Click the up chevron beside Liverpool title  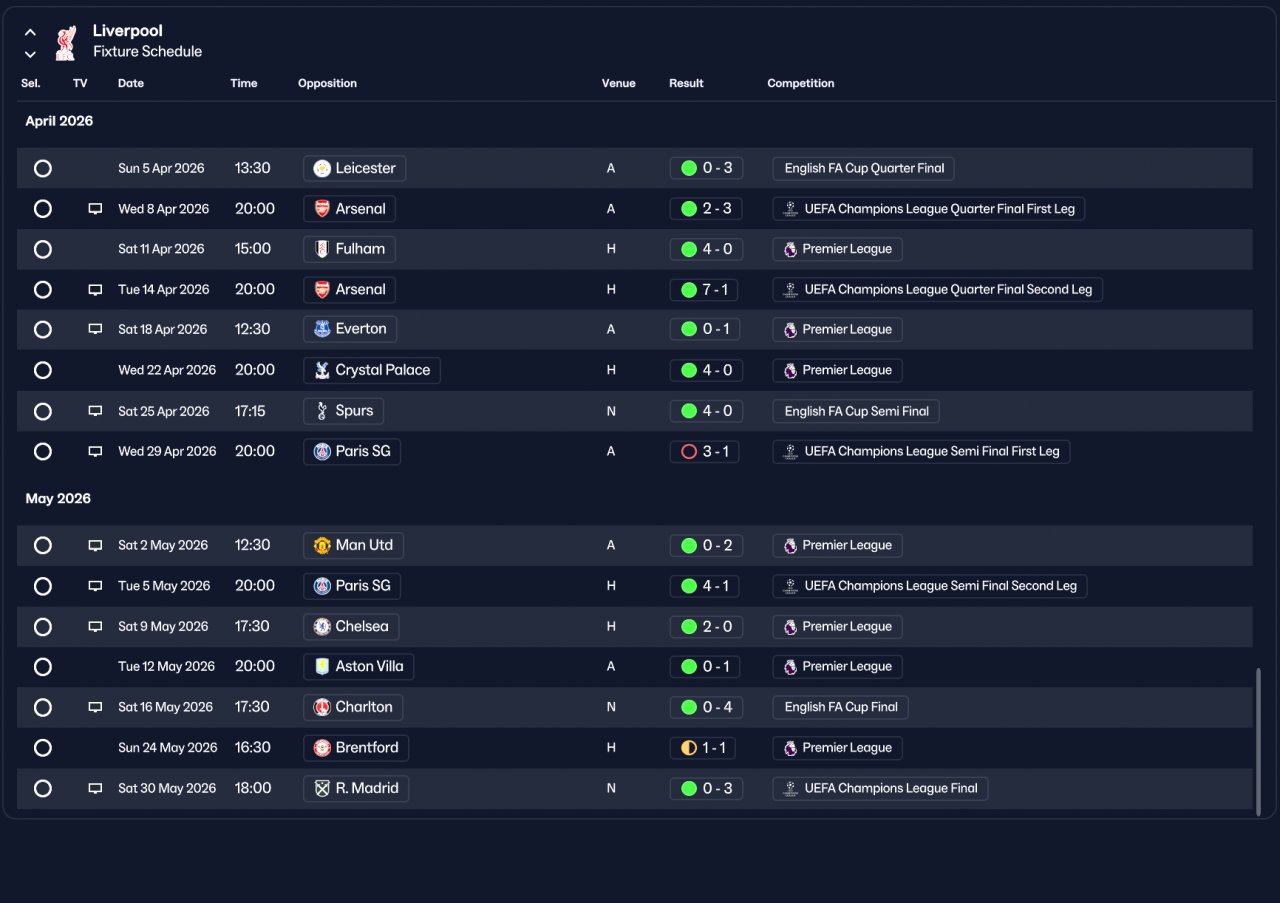(x=30, y=32)
